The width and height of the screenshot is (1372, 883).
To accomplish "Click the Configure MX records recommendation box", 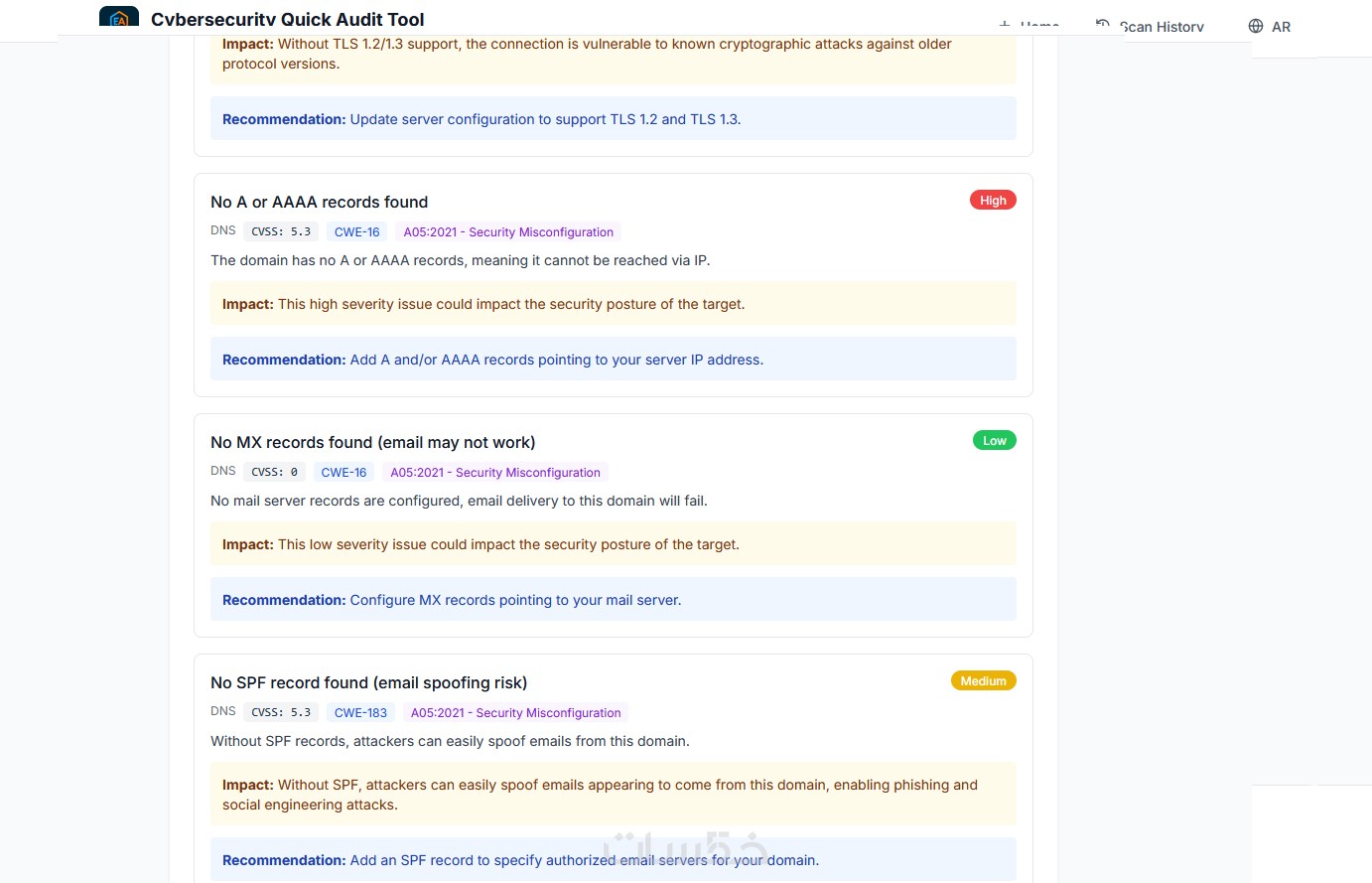I will click(613, 600).
